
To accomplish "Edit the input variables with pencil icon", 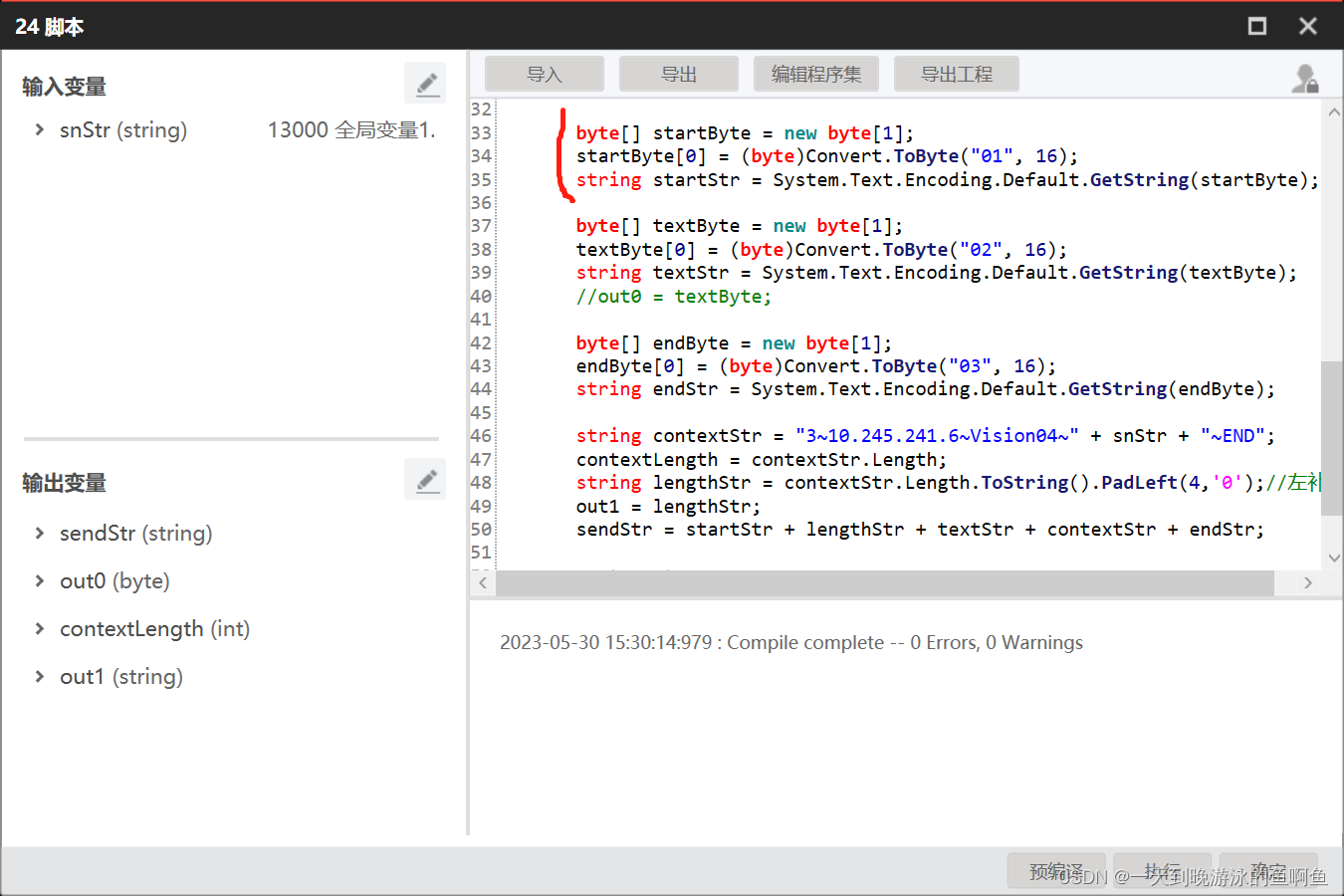I will pos(425,84).
